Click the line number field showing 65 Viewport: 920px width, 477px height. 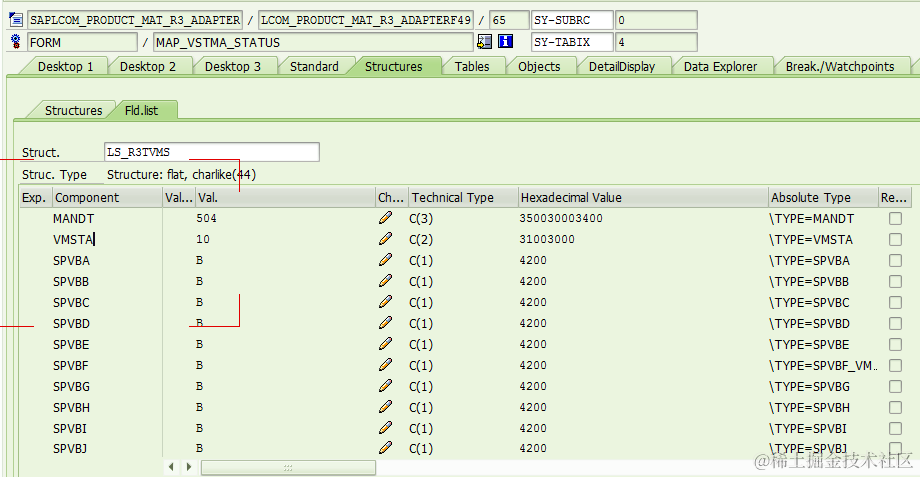point(509,20)
